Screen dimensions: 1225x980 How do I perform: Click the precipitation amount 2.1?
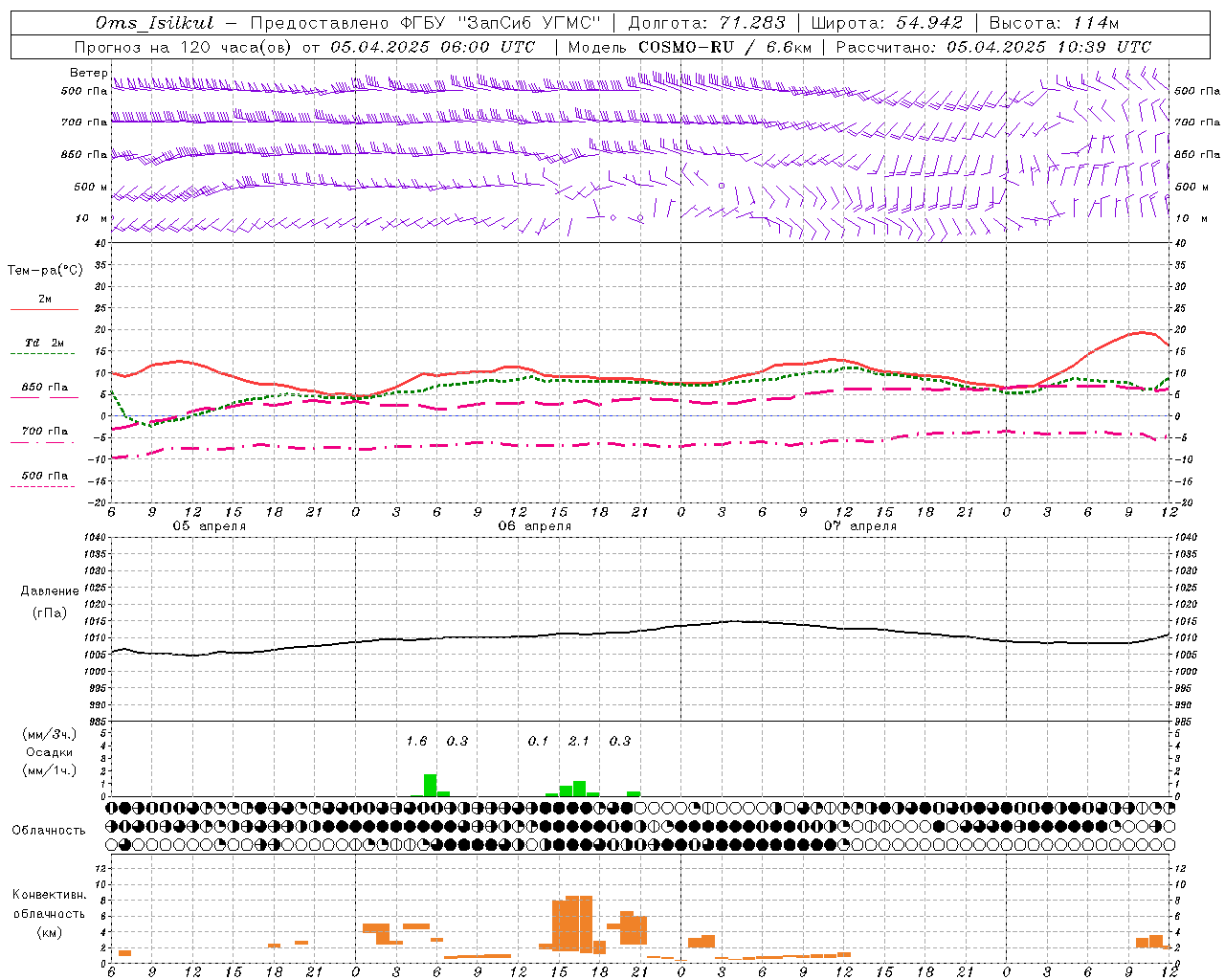tap(579, 741)
